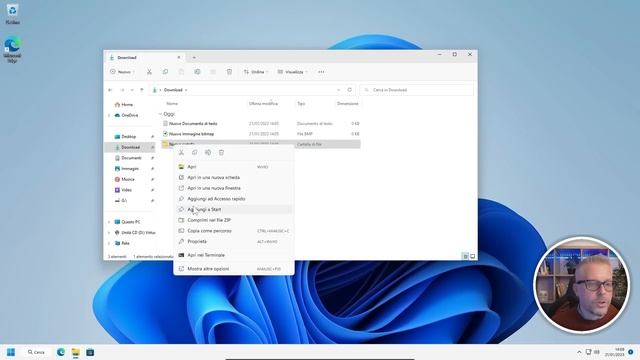Image resolution: width=640 pixels, height=360 pixels.
Task: Go up one folder level with Up arrow
Action: click(x=142, y=90)
